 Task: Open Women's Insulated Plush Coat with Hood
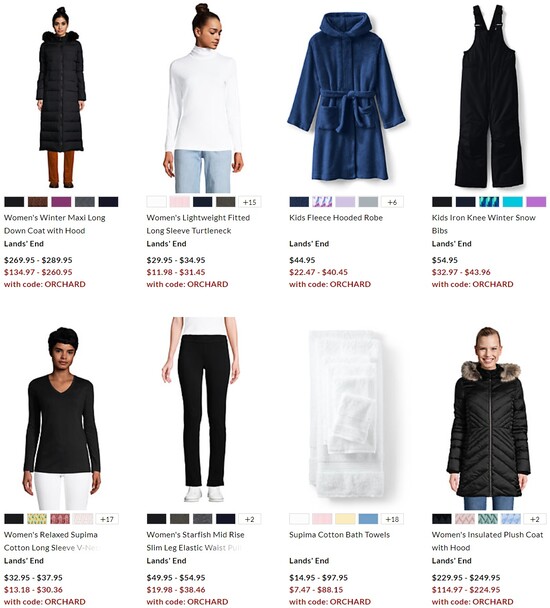[488, 541]
